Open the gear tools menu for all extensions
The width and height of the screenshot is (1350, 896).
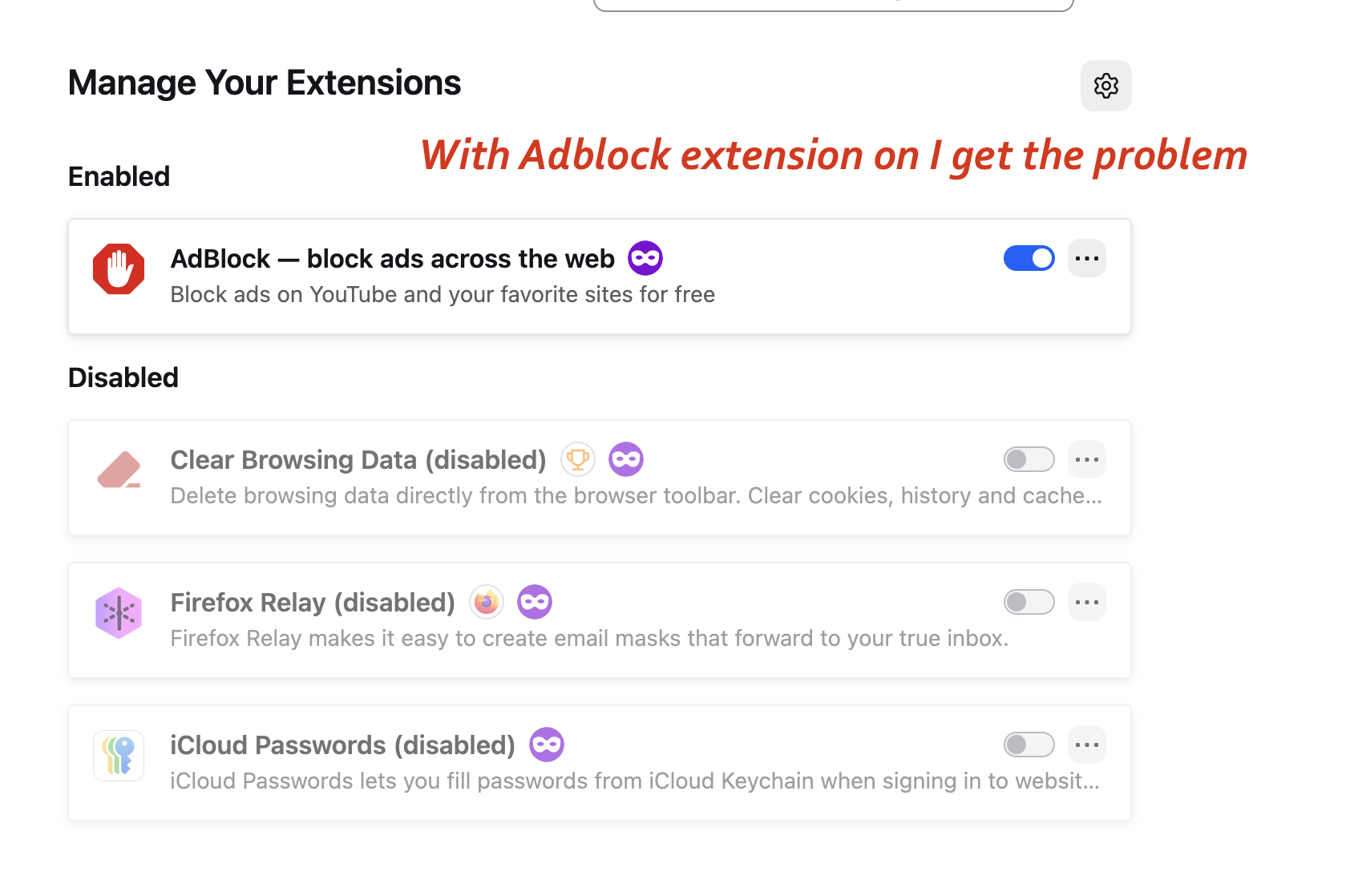(1105, 86)
